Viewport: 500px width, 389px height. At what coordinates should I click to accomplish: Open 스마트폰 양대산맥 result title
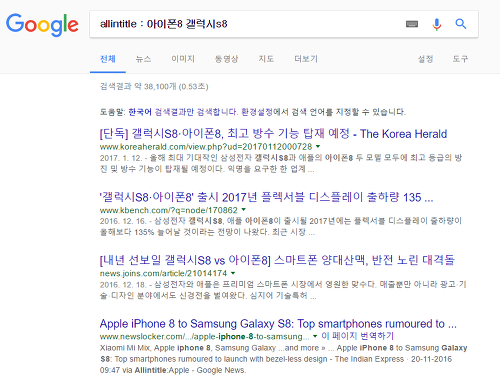coord(277,260)
